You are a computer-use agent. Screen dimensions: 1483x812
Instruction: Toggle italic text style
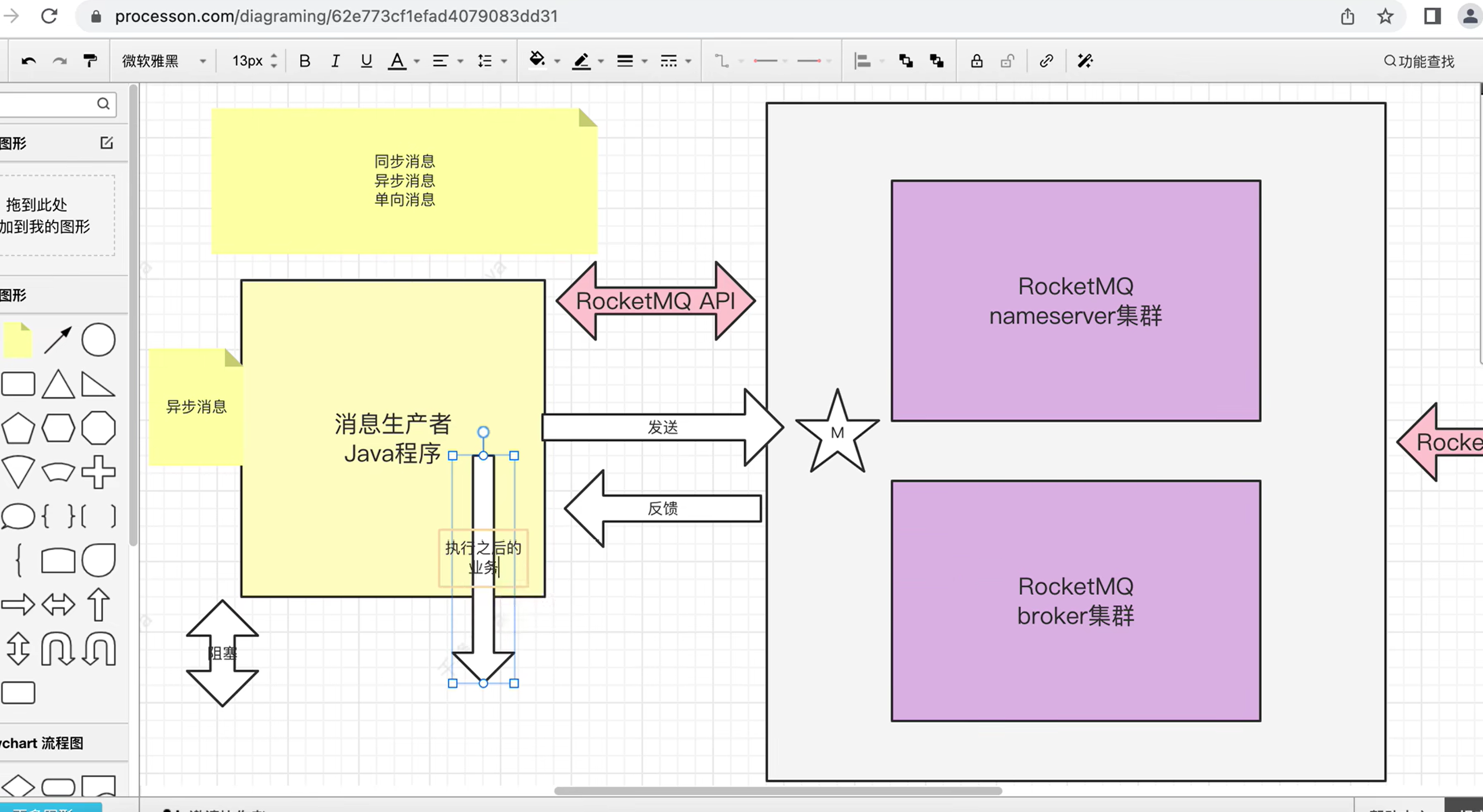335,61
